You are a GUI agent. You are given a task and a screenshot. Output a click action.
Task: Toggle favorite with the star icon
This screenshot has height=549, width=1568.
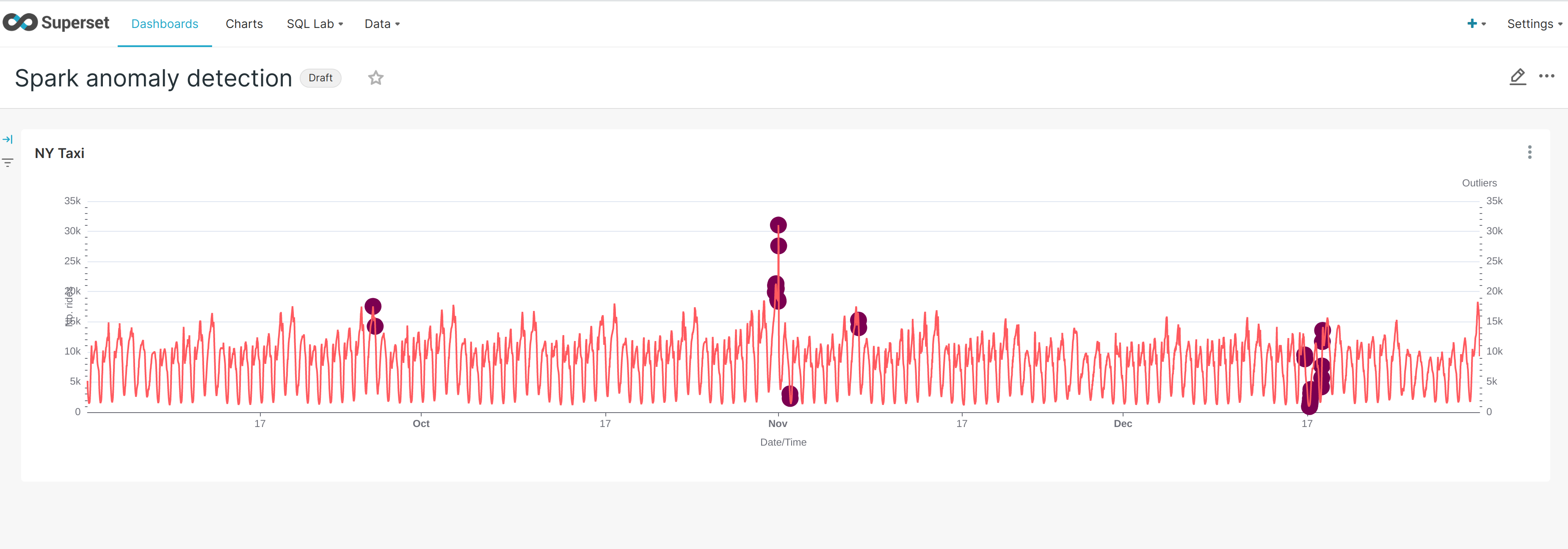[375, 78]
